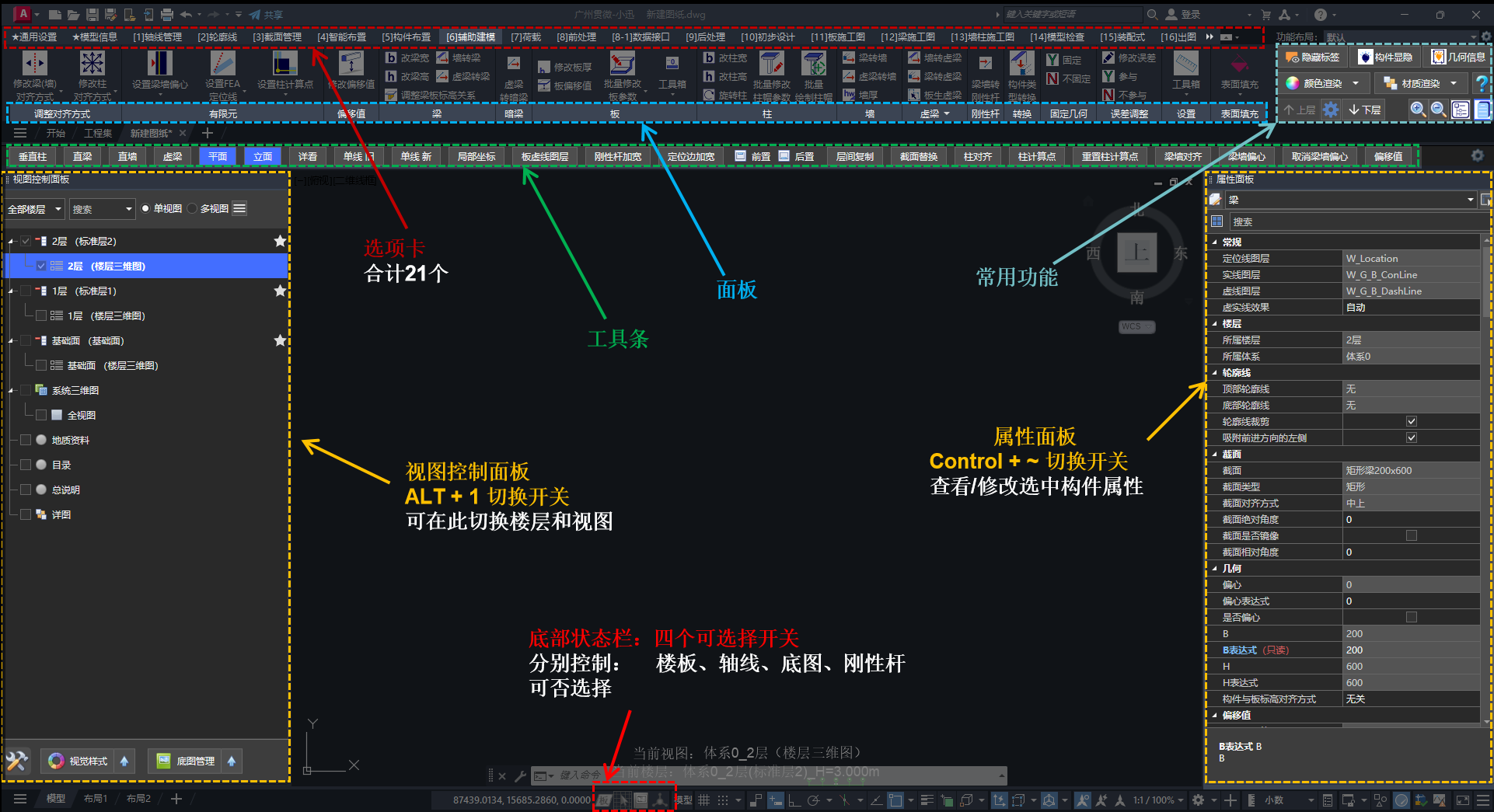Switch to the 工程集 document tab
1494x812 pixels.
click(98, 133)
